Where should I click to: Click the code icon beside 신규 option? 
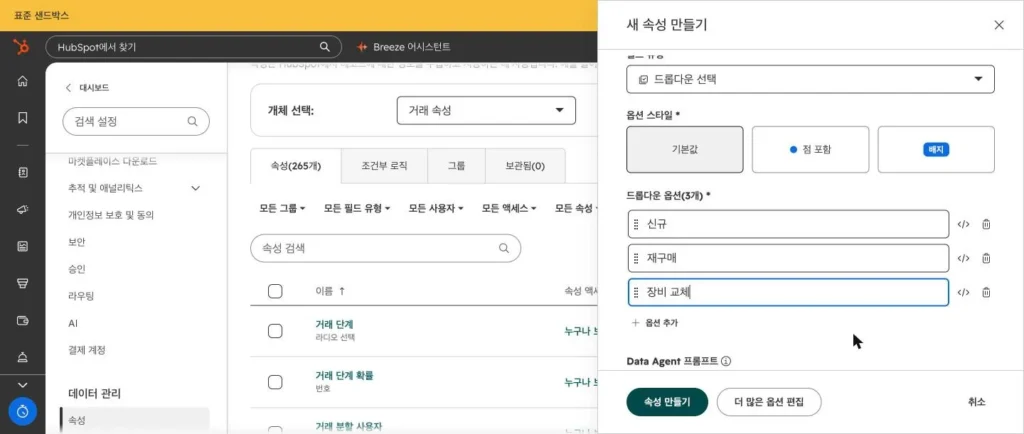963,225
